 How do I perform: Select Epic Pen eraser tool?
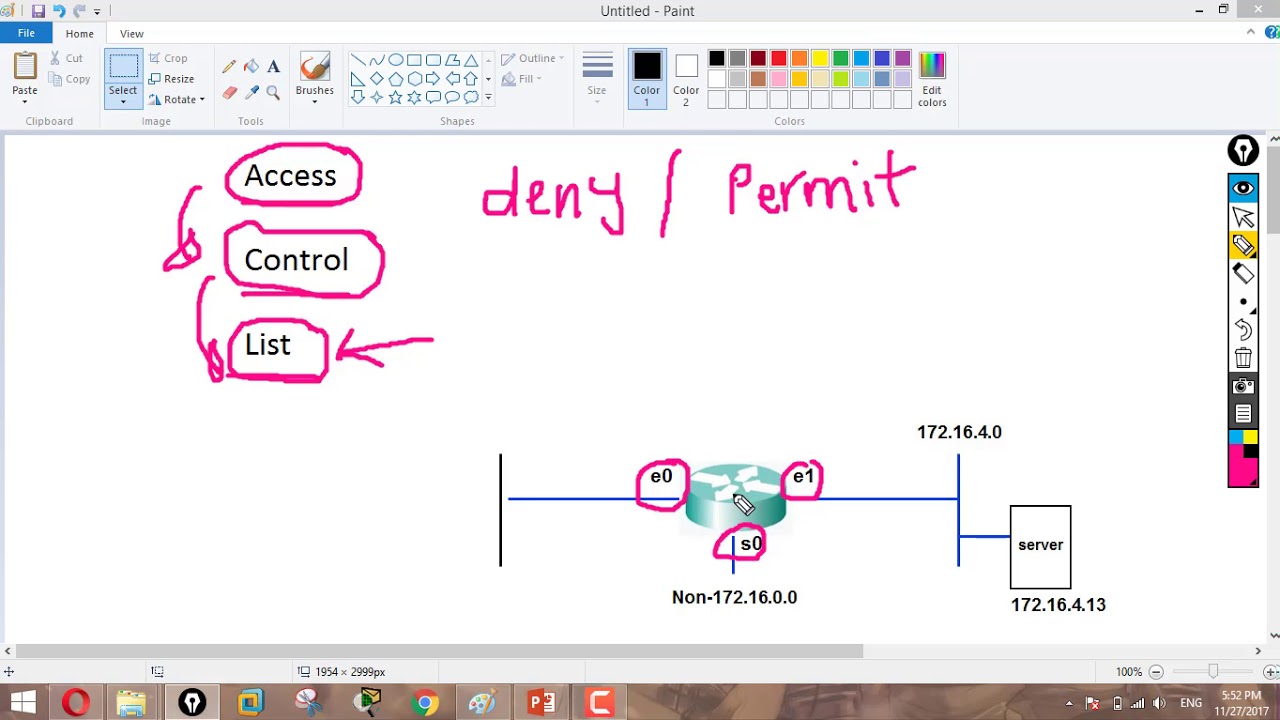(x=1243, y=273)
